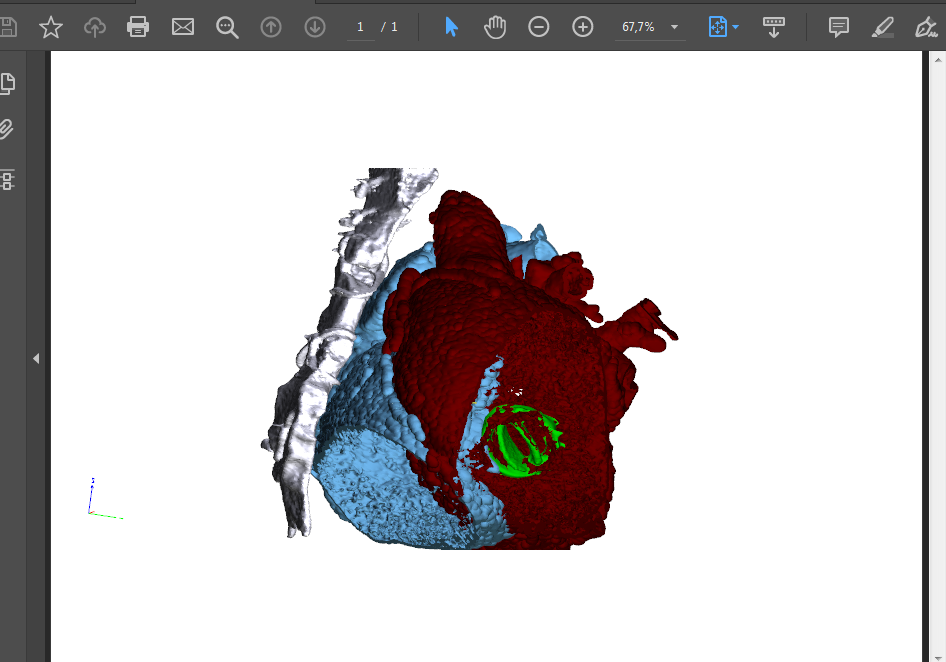Activate the hand pan tool
Image resolution: width=946 pixels, height=662 pixels.
tap(495, 27)
